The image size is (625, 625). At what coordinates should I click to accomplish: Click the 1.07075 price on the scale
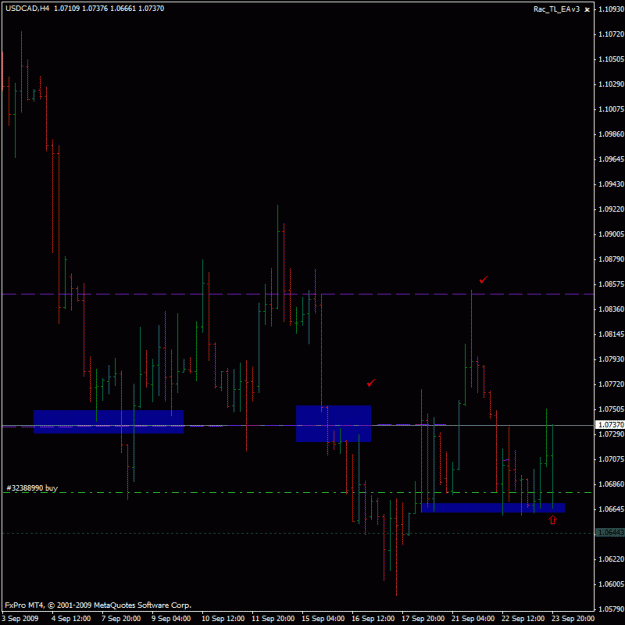(611, 460)
